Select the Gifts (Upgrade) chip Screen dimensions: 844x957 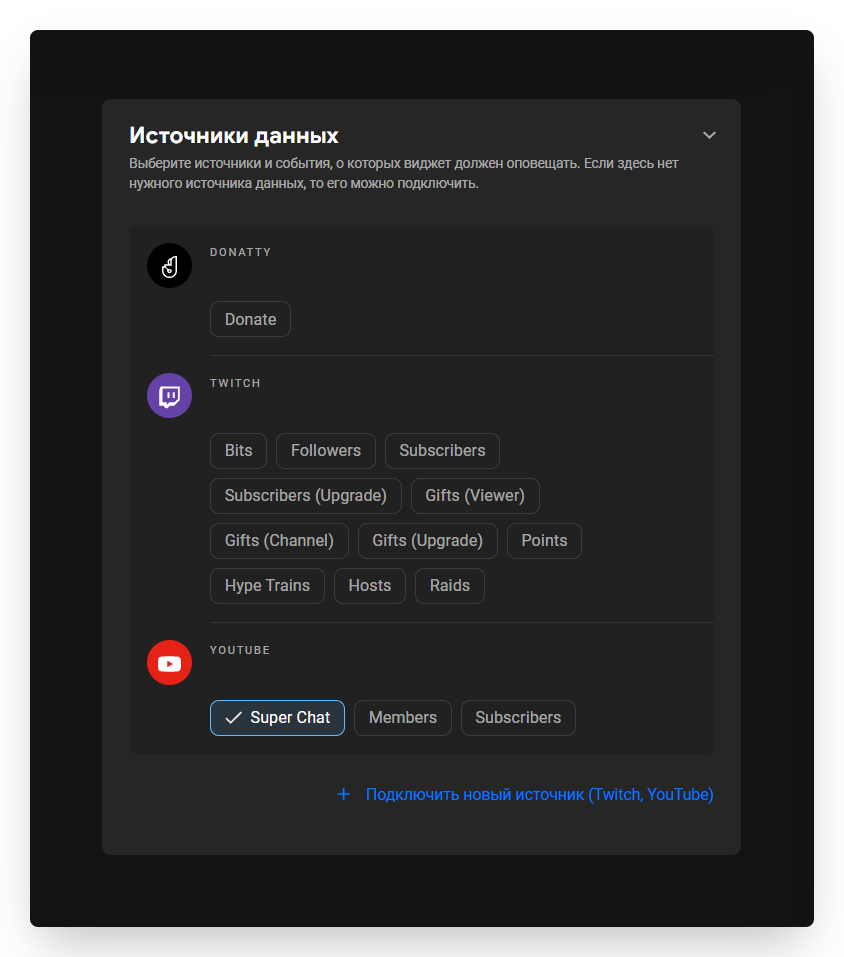pyautogui.click(x=427, y=541)
